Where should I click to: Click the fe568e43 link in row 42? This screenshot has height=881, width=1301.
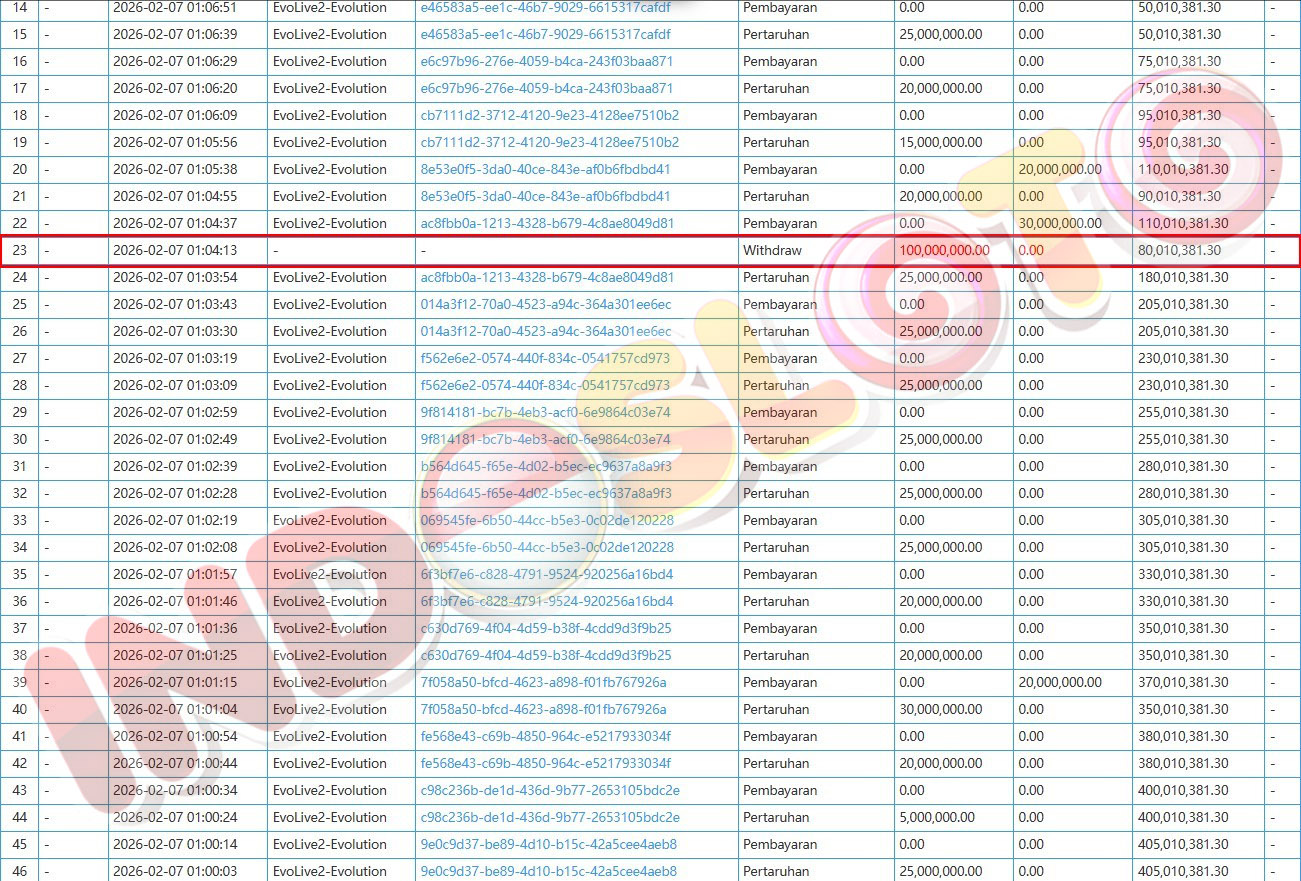coord(545,763)
